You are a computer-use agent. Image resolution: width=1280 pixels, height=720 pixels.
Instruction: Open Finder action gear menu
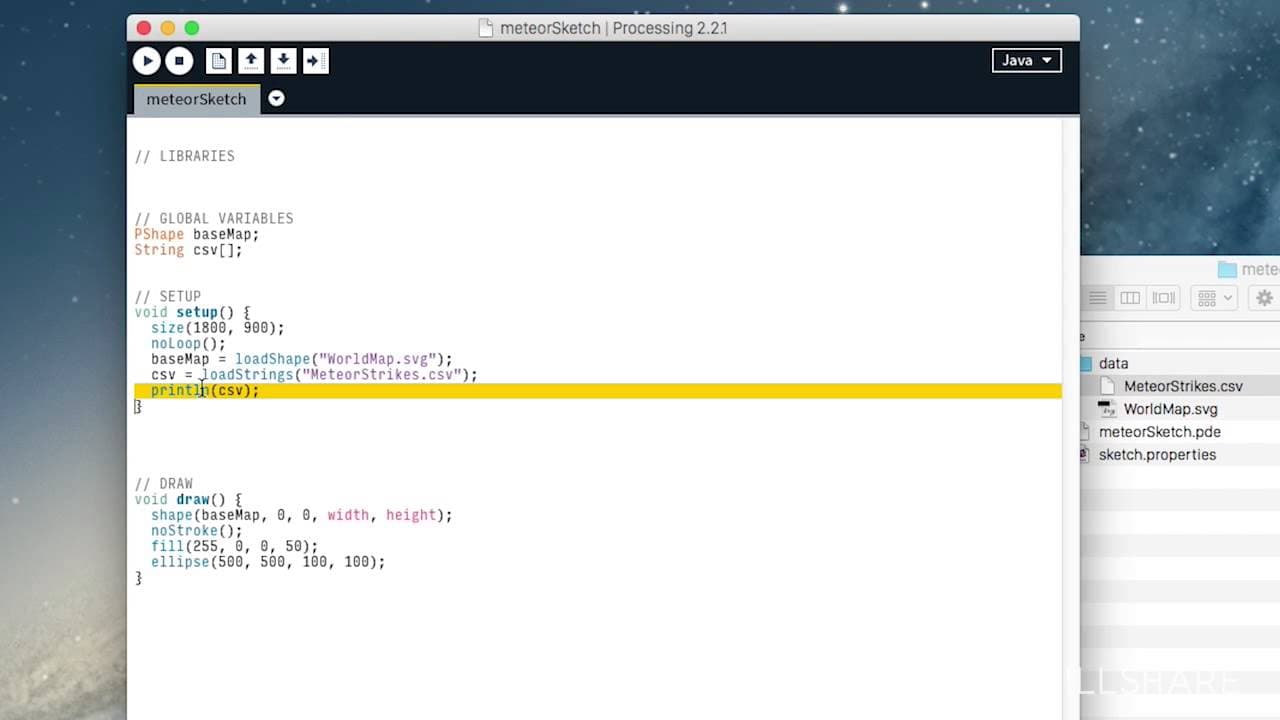(1265, 298)
